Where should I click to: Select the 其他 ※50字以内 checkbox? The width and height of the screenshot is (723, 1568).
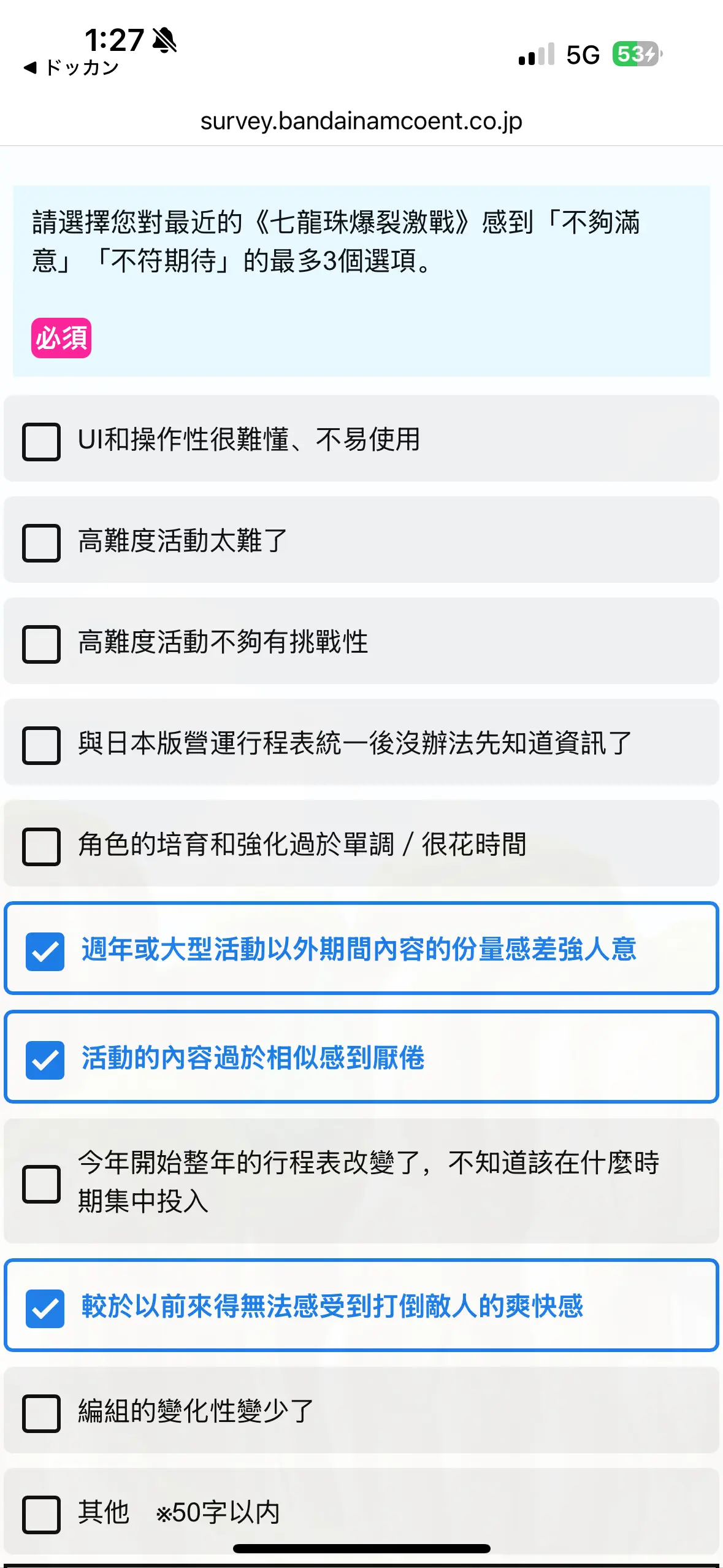click(x=41, y=1515)
